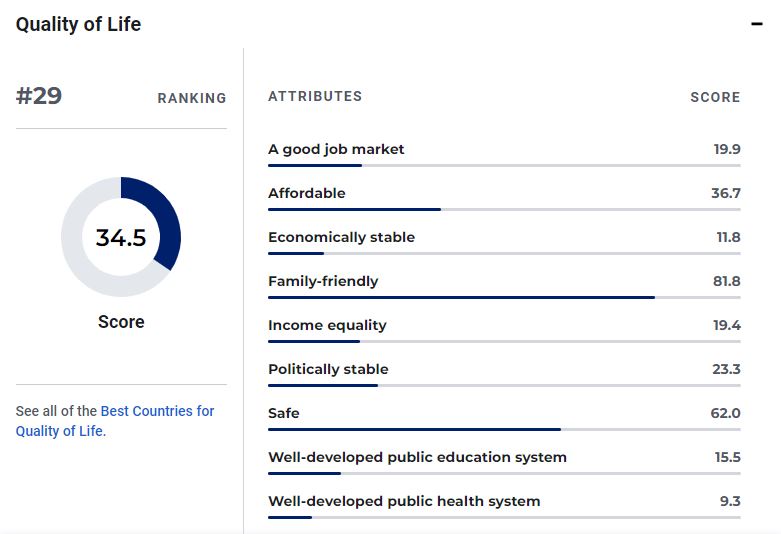Click the 81.8 Family-friendly score value

(727, 281)
